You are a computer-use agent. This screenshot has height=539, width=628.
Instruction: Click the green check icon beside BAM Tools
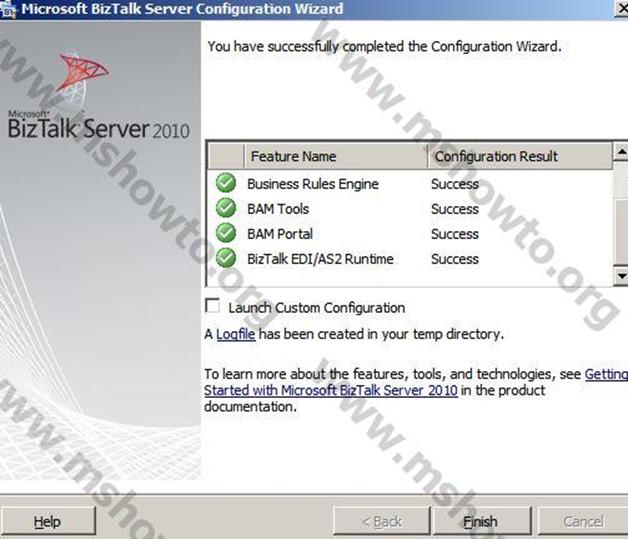pyautogui.click(x=226, y=208)
